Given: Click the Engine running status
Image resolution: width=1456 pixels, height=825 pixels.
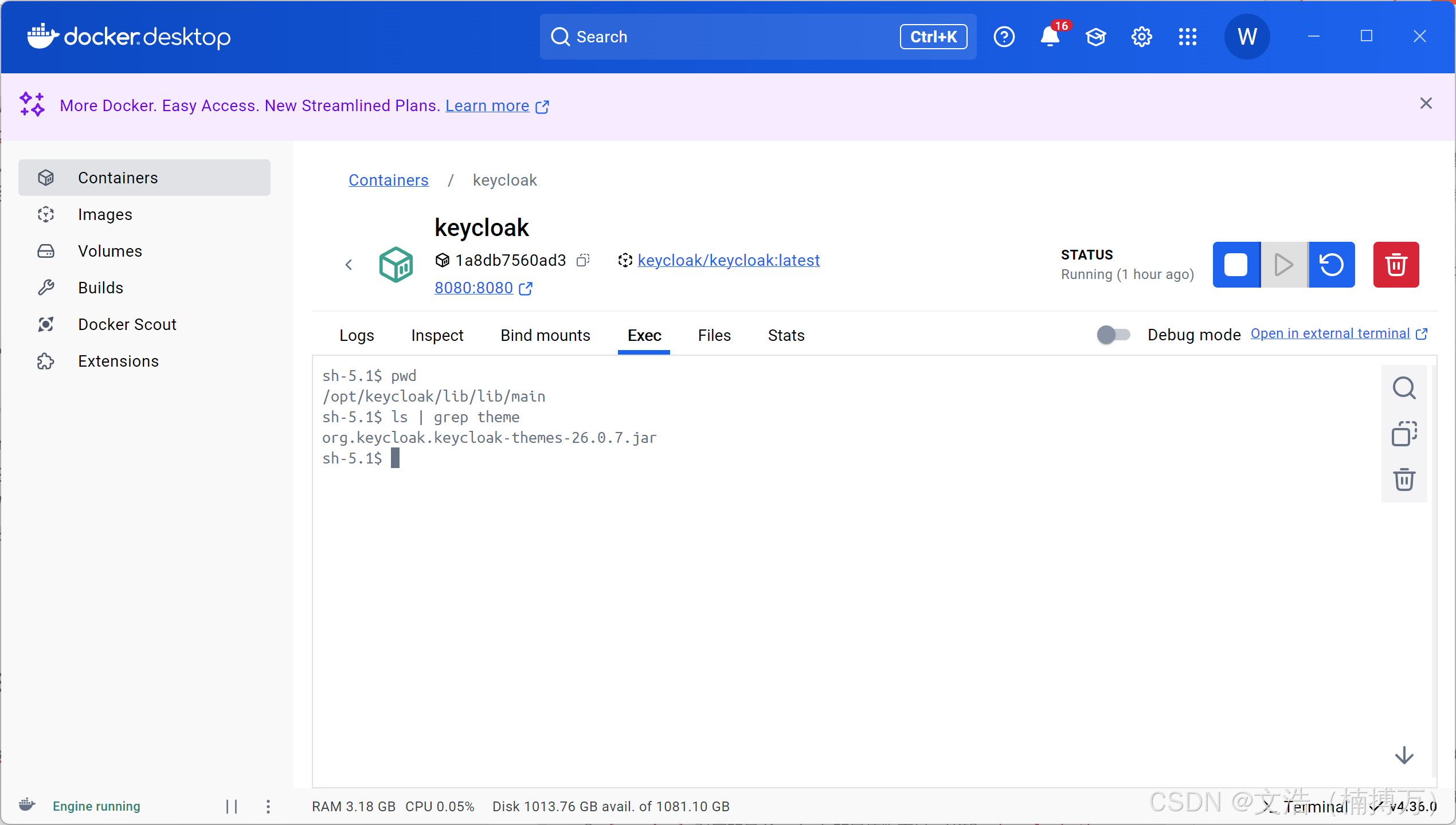Looking at the screenshot, I should (x=96, y=806).
